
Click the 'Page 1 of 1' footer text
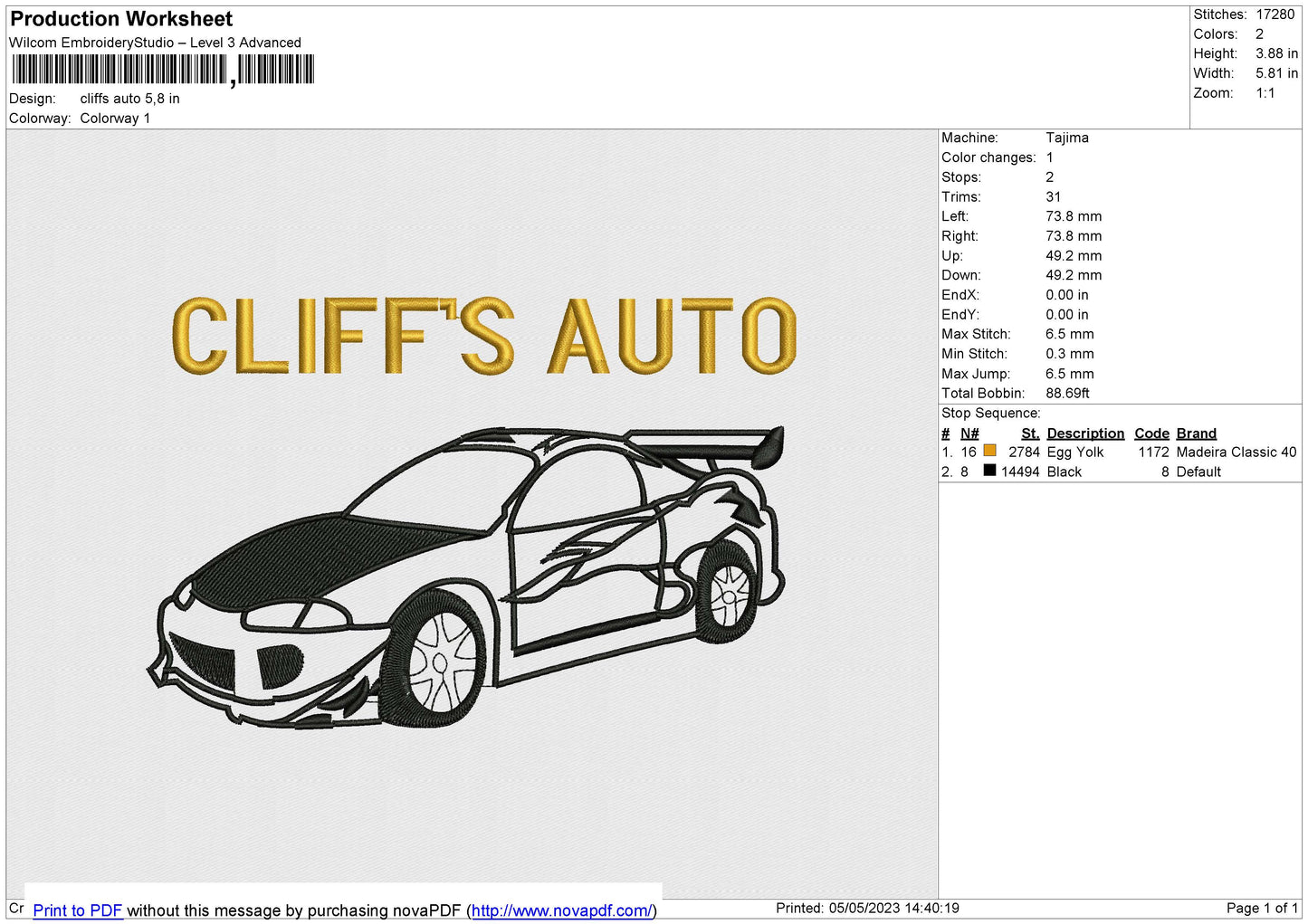(1262, 909)
